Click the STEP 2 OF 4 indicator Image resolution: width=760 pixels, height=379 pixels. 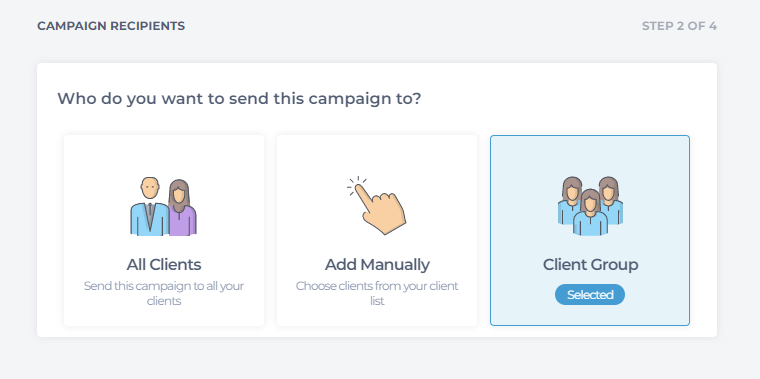coord(679,26)
